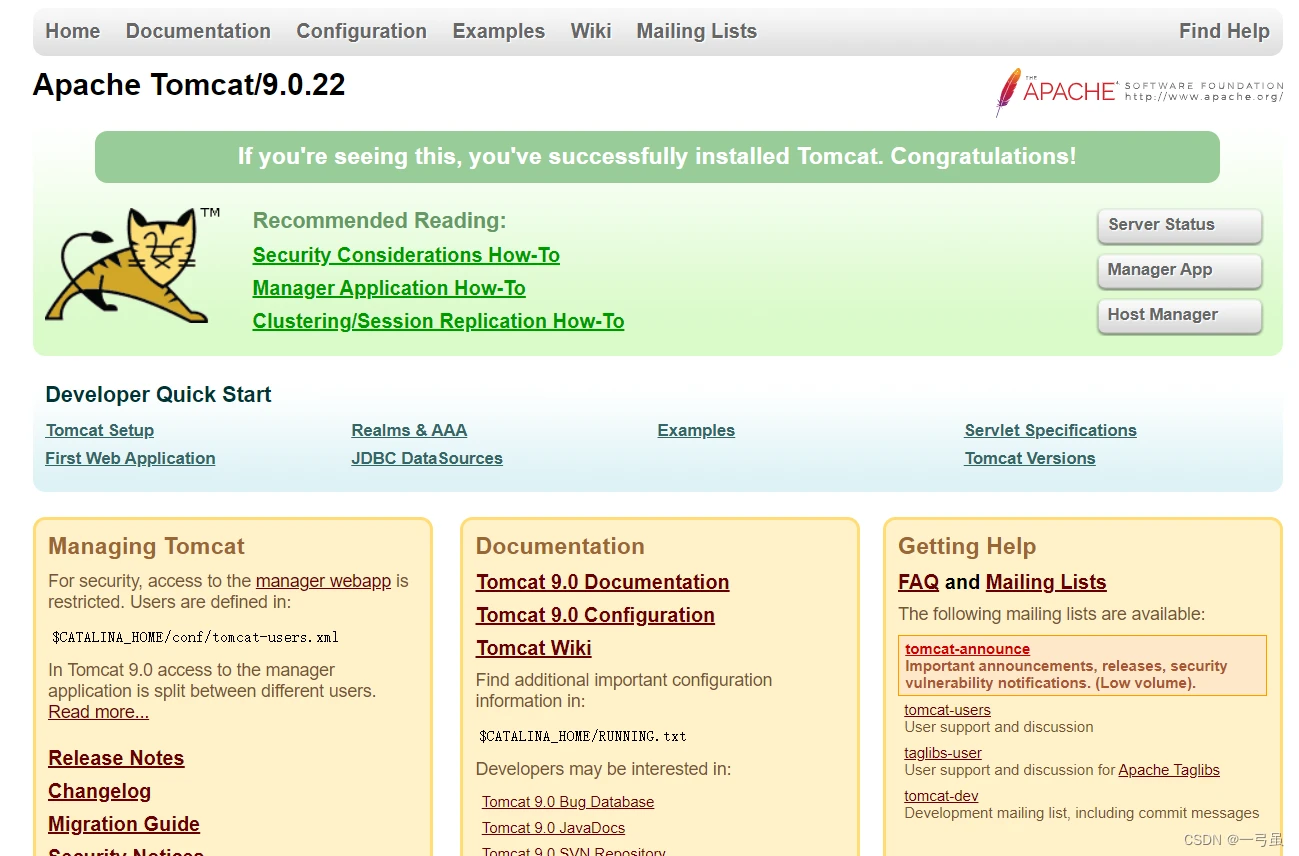Visit the Realms & AAA link
The image size is (1299, 856).
point(409,430)
